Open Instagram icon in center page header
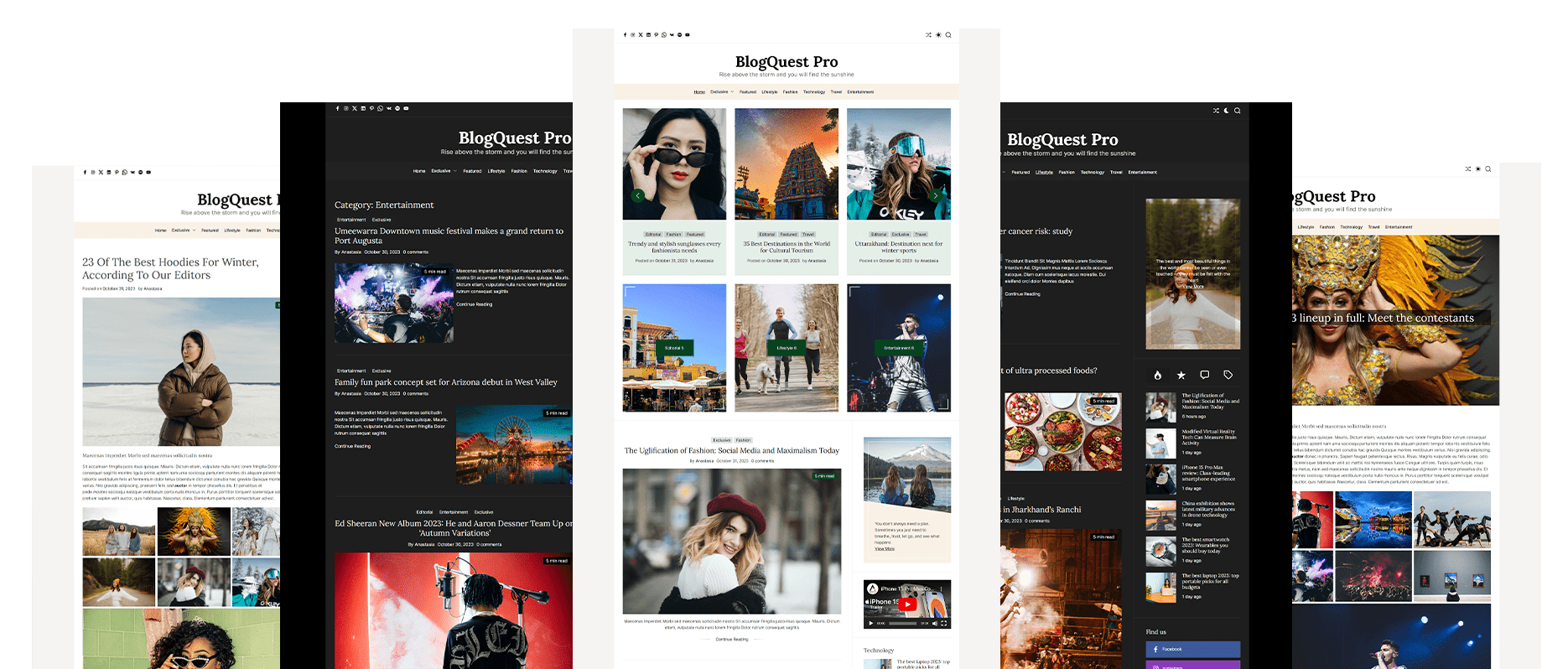Viewport: 1568px width, 669px height. click(x=632, y=35)
